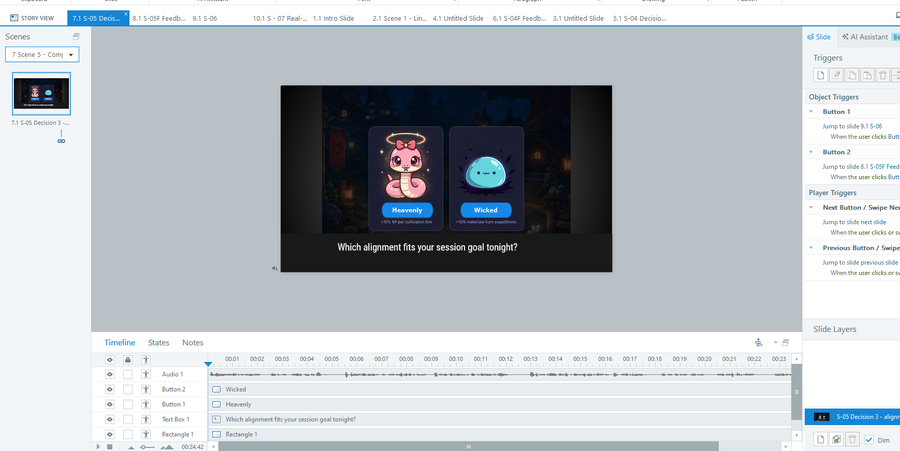The width and height of the screenshot is (900, 451).
Task: Click the show/hide all eye header icon
Action: pos(110,360)
